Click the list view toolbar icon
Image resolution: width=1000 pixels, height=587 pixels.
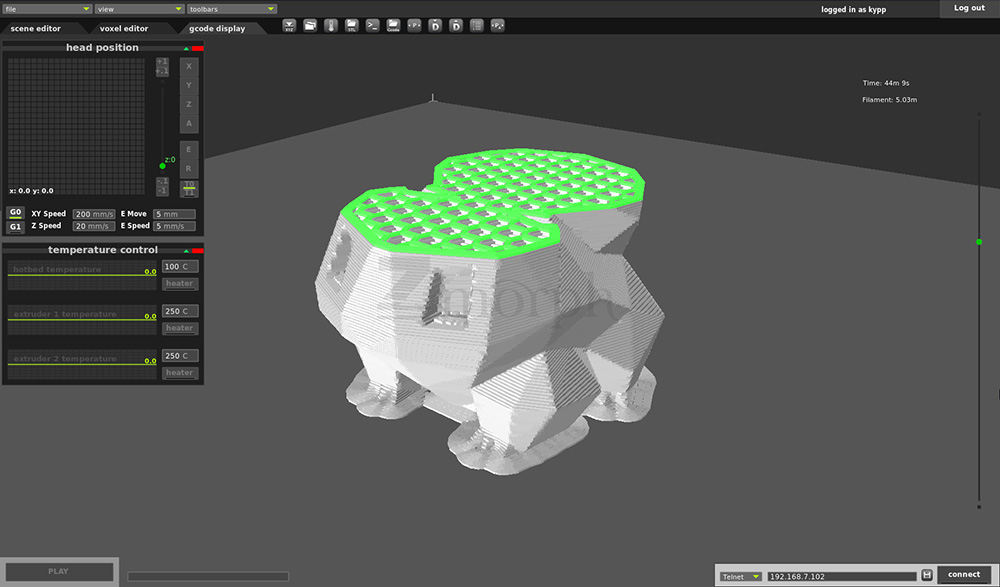[x=476, y=25]
